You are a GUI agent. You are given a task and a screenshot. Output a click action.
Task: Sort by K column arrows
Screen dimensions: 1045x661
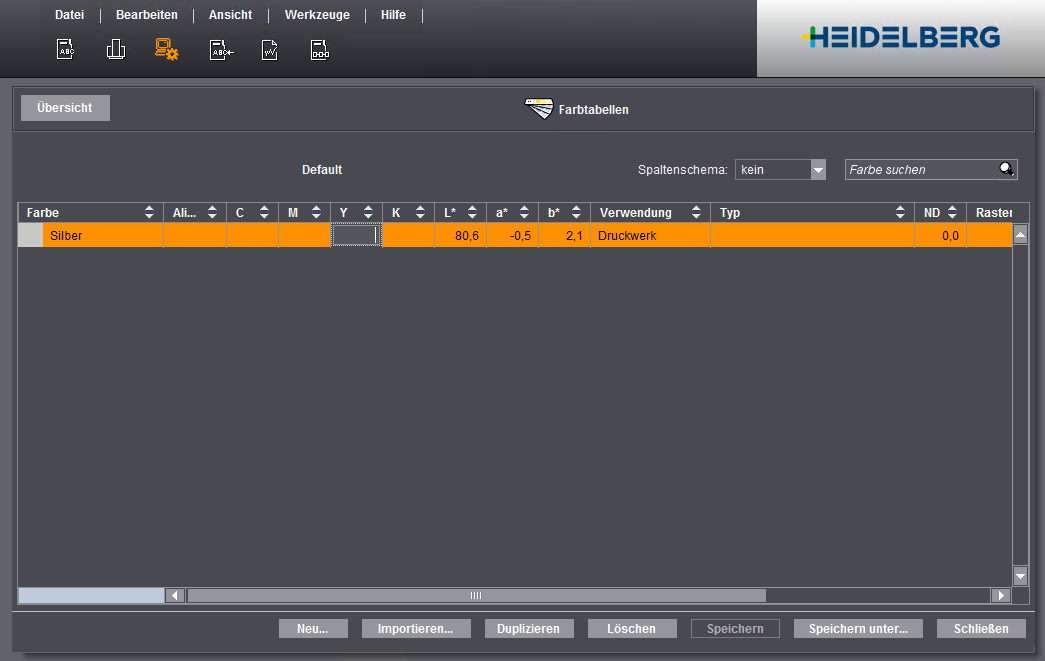pos(421,213)
